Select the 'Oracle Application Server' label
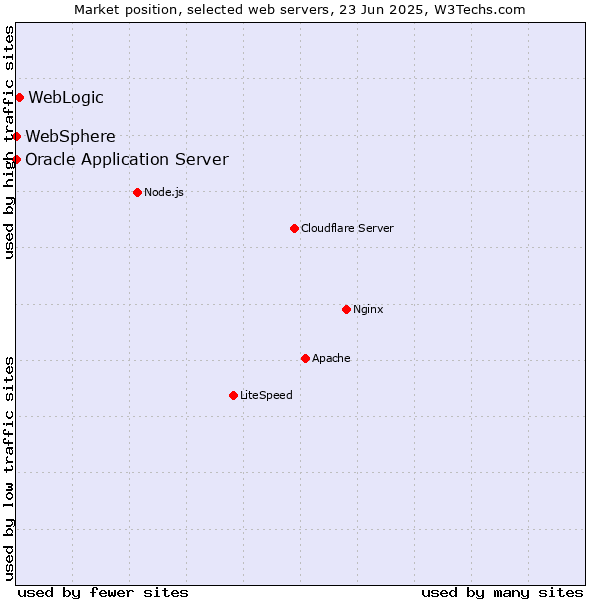Image resolution: width=600 pixels, height=600 pixels. (127, 160)
